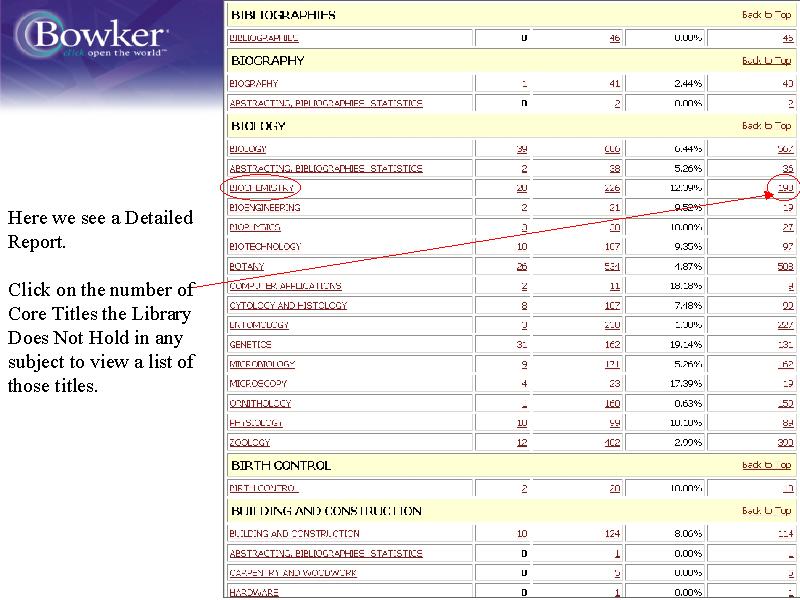This screenshot has width=800, height=600.
Task: Select the GENETICS row label
Action: [x=250, y=344]
